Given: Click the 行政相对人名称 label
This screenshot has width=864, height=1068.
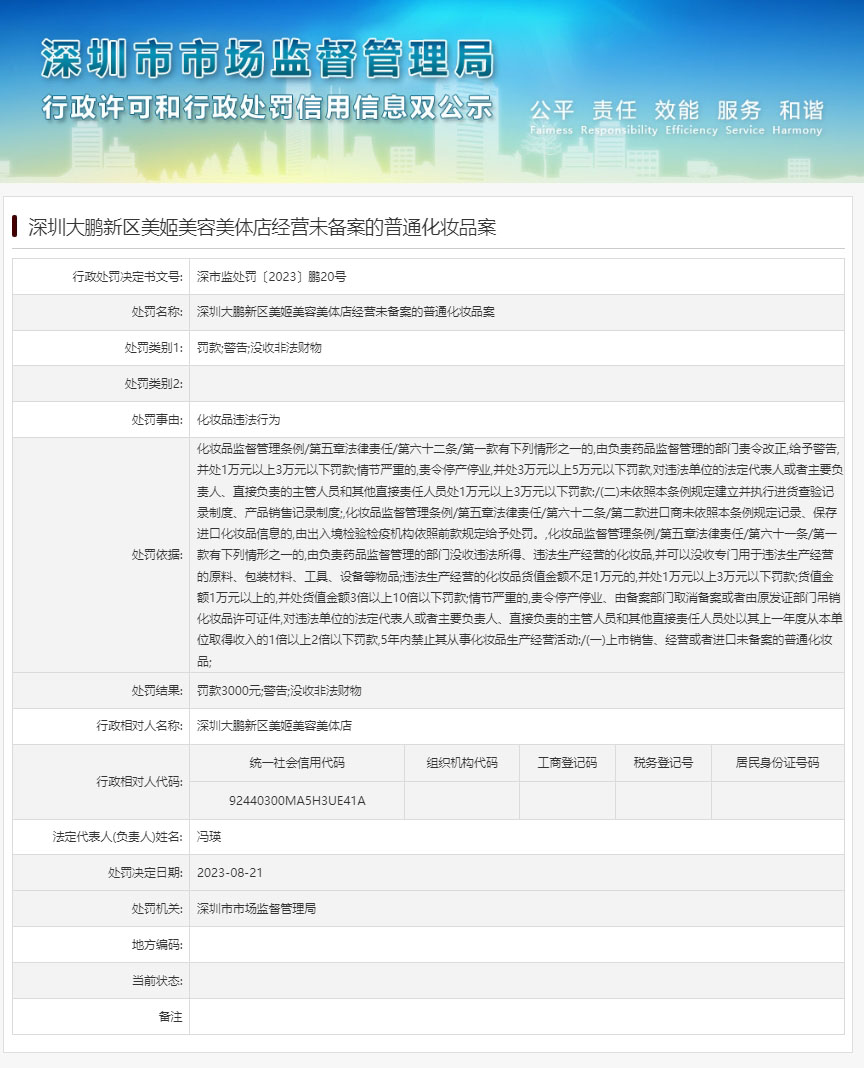Looking at the screenshot, I should pos(139,726).
